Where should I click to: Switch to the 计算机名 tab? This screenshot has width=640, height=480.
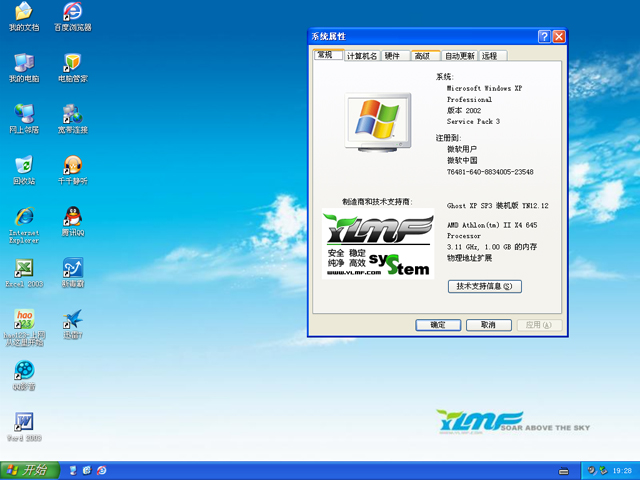[x=362, y=56]
